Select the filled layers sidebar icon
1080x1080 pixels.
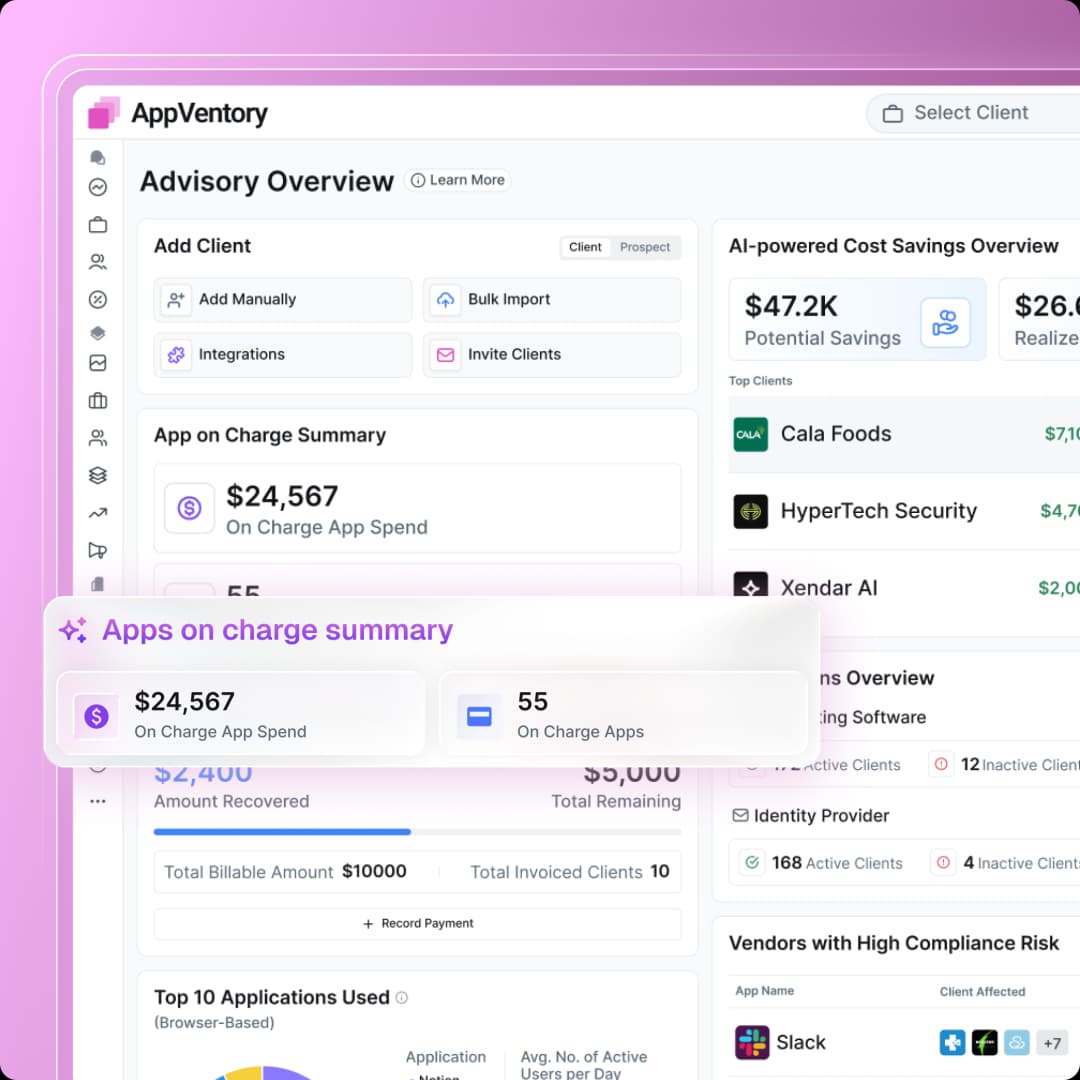[98, 333]
